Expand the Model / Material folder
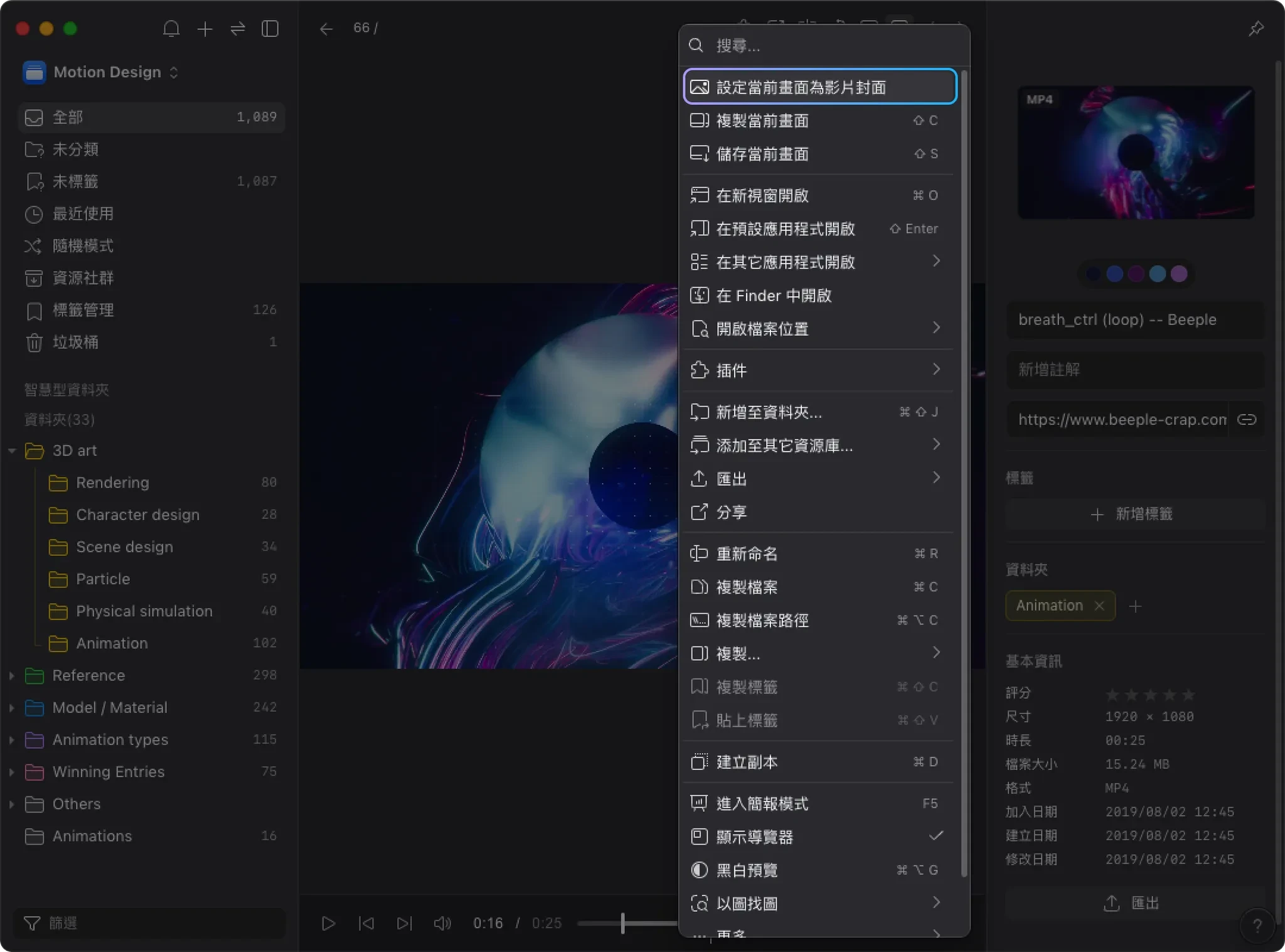 [x=12, y=707]
